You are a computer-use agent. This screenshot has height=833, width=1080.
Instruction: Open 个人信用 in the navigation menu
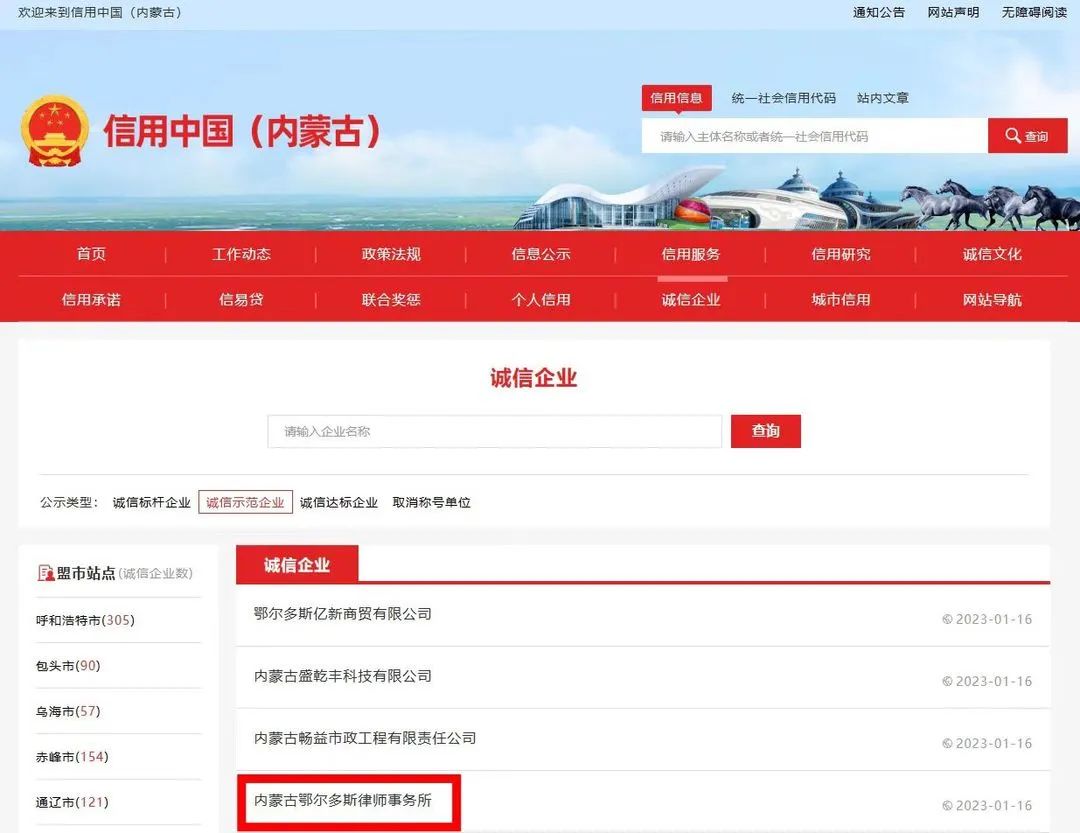tap(541, 300)
